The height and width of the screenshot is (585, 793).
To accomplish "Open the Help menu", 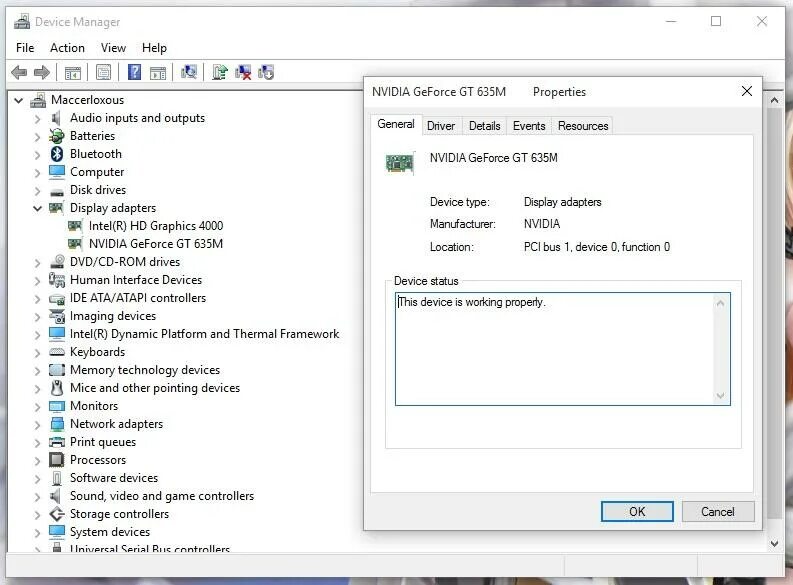I will [154, 48].
